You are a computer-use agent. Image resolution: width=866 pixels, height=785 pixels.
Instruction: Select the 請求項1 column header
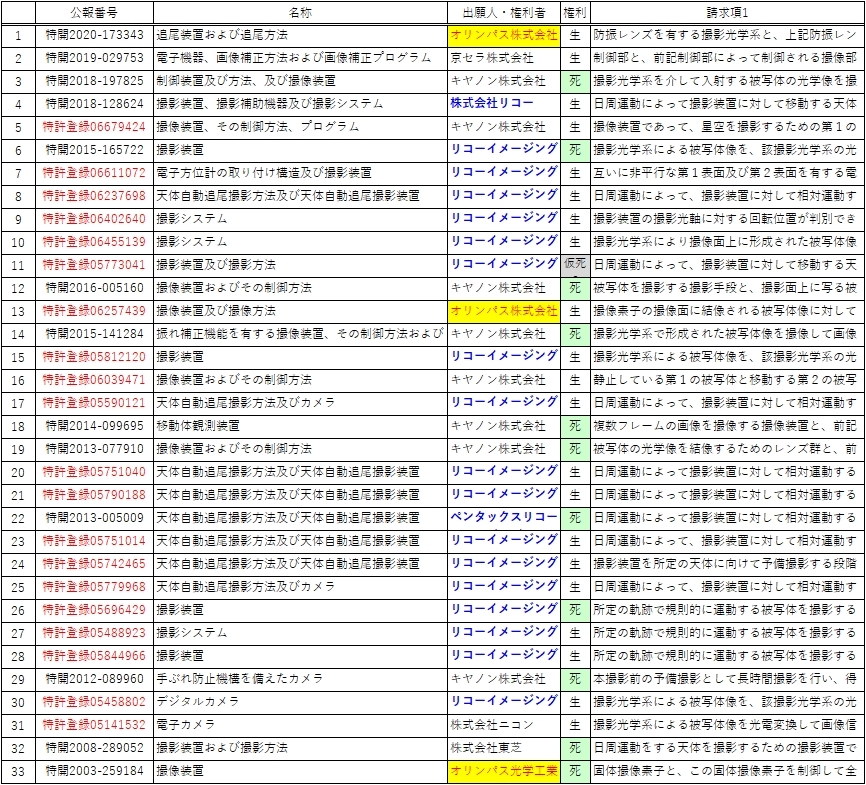[727, 12]
